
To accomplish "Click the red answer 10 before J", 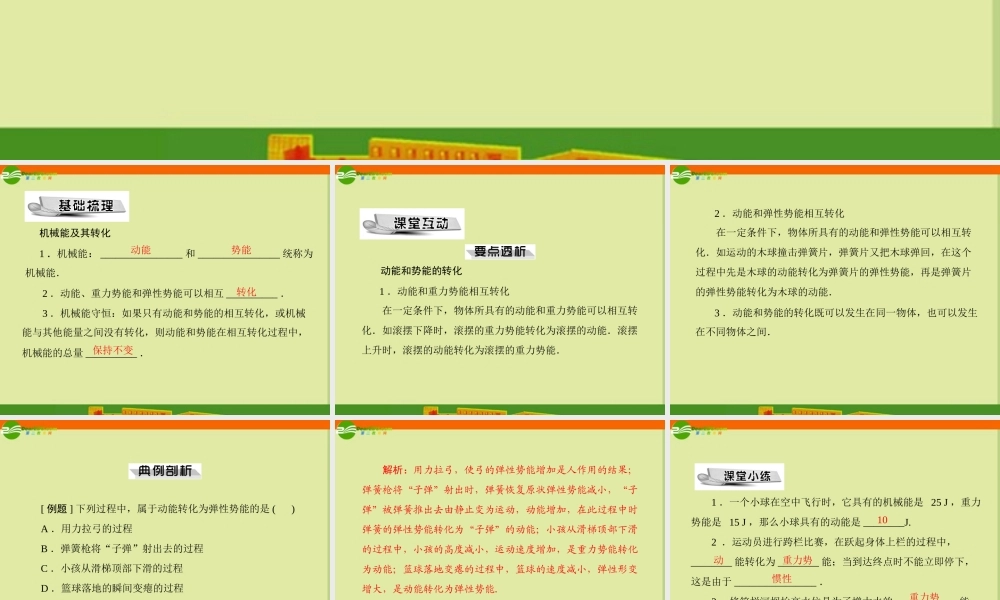I will pyautogui.click(x=883, y=520).
